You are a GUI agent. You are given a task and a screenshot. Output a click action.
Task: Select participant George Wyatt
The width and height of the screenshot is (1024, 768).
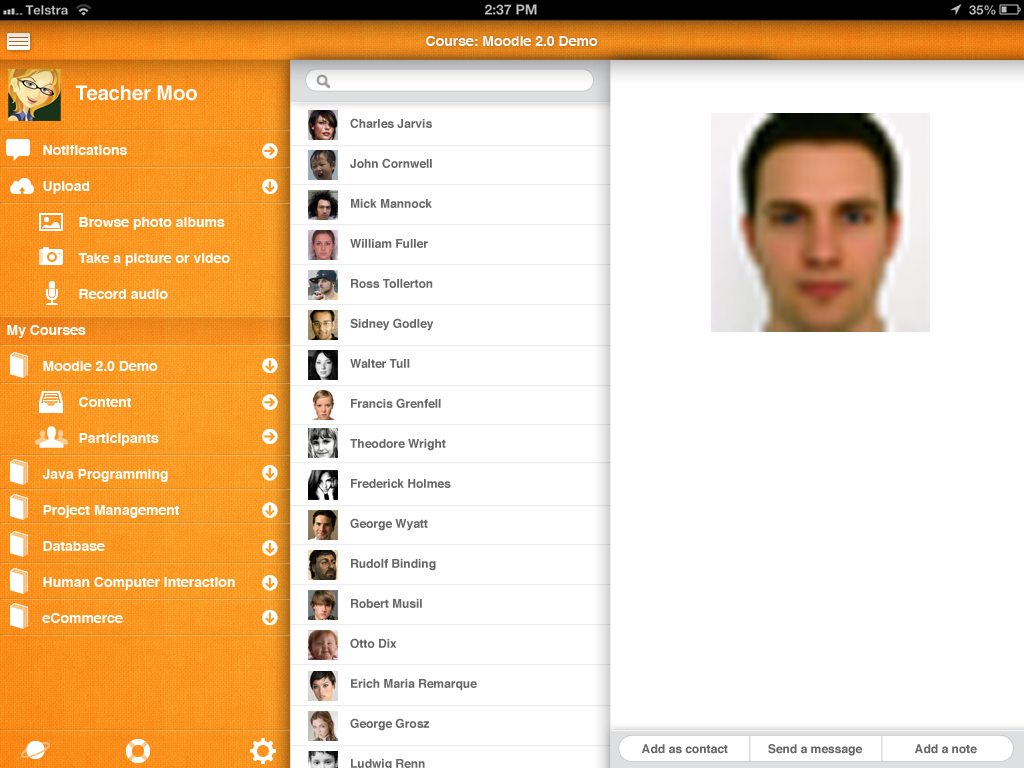[450, 524]
